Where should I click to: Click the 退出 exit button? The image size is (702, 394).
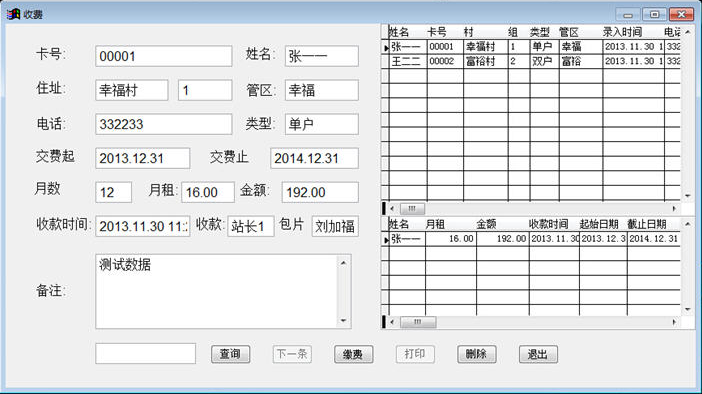[538, 354]
